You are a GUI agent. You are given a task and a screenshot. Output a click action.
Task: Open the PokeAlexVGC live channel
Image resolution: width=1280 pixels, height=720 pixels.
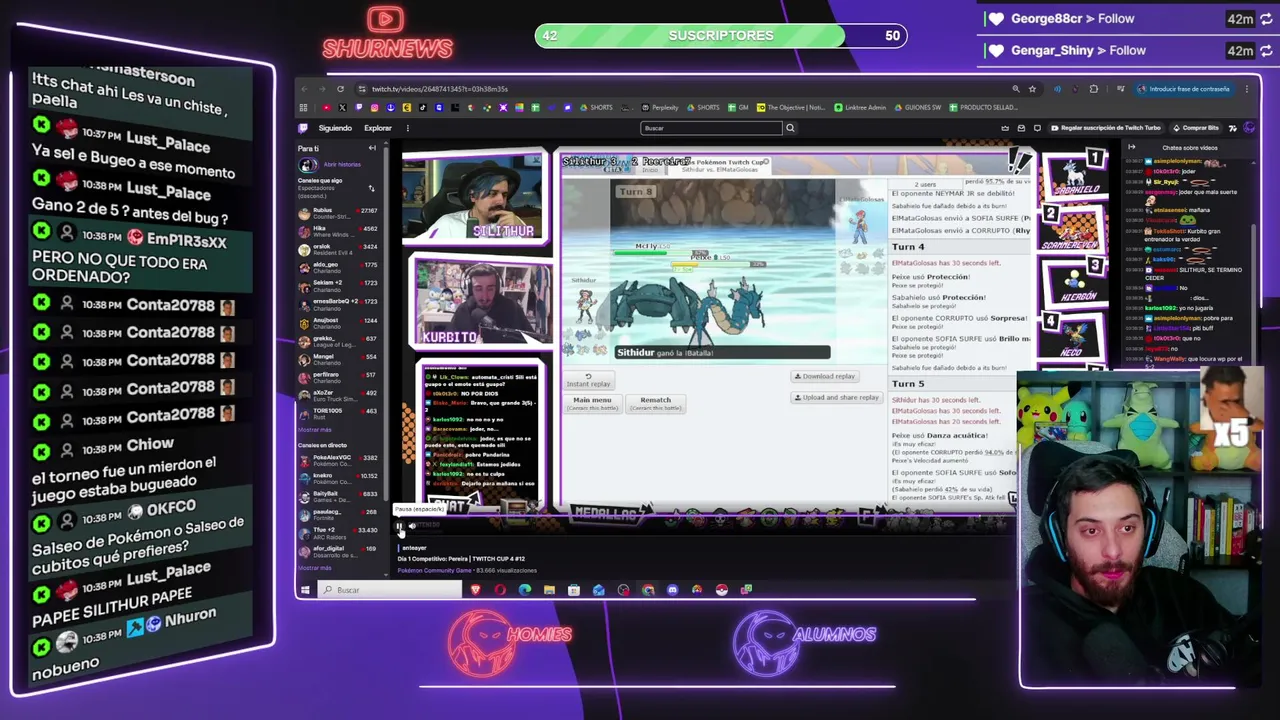pyautogui.click(x=338, y=461)
